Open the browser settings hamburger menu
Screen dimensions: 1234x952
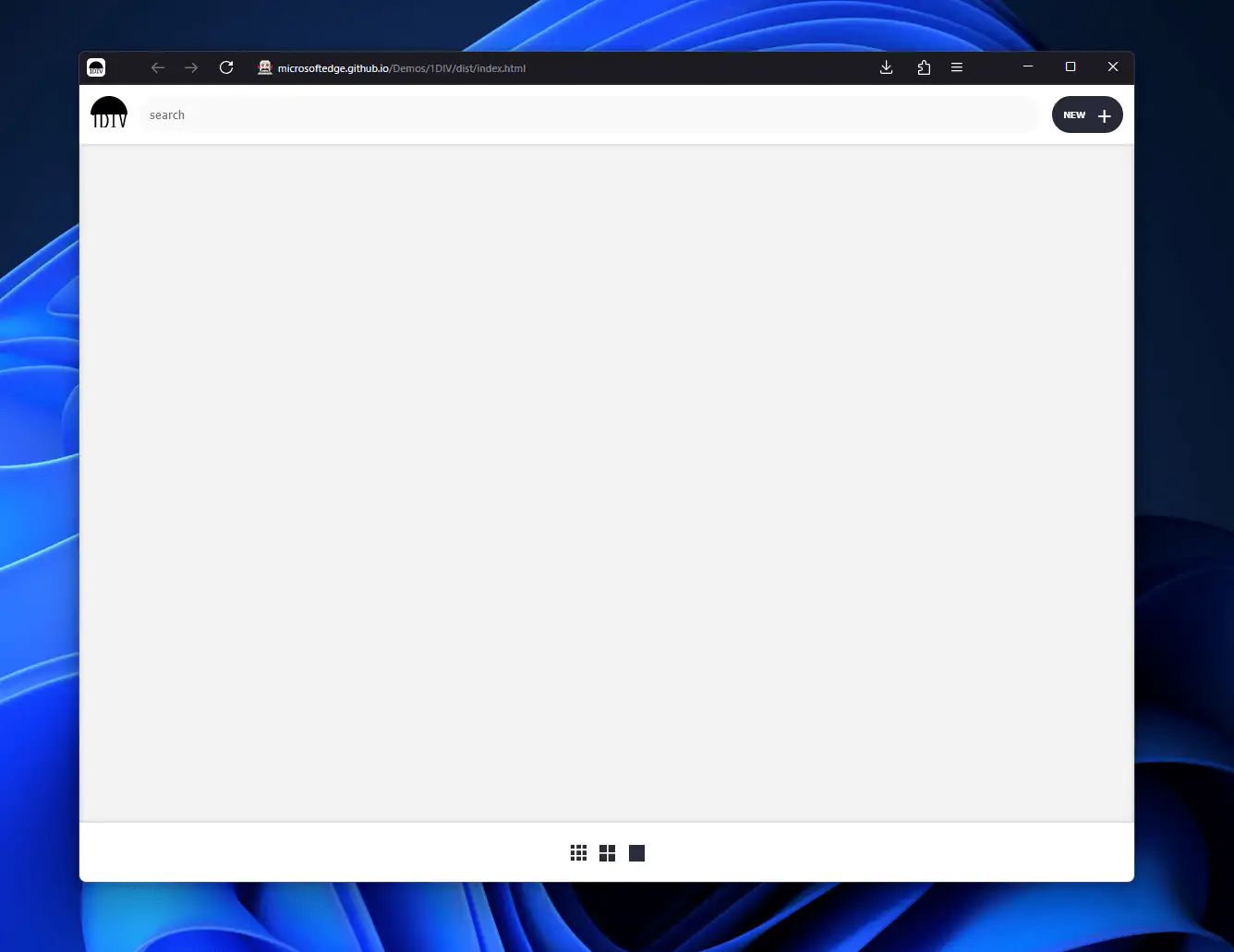point(957,67)
